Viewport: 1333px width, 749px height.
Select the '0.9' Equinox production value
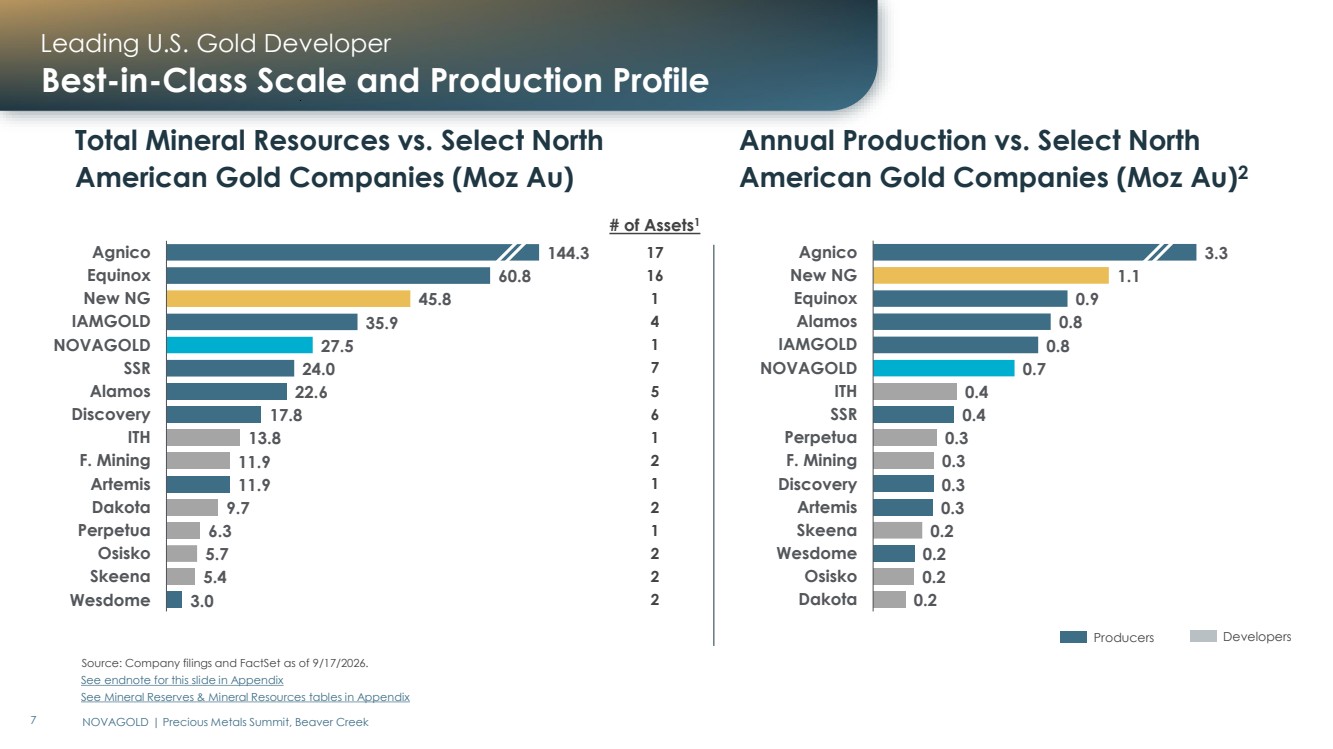(x=1088, y=300)
